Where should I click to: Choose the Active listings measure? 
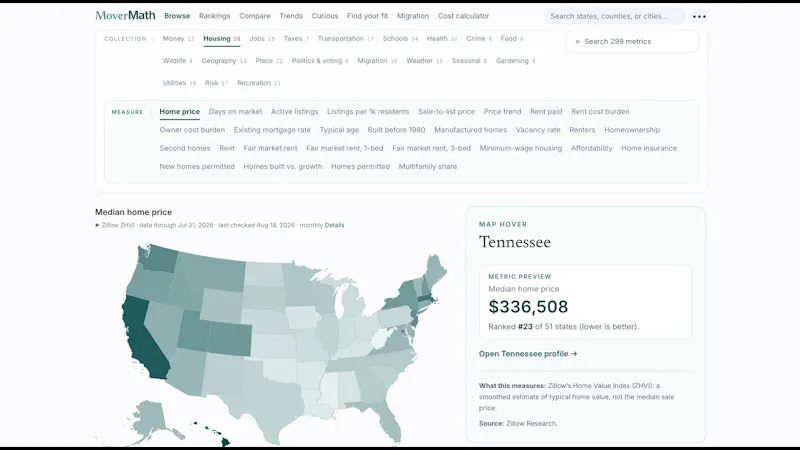pyautogui.click(x=294, y=112)
